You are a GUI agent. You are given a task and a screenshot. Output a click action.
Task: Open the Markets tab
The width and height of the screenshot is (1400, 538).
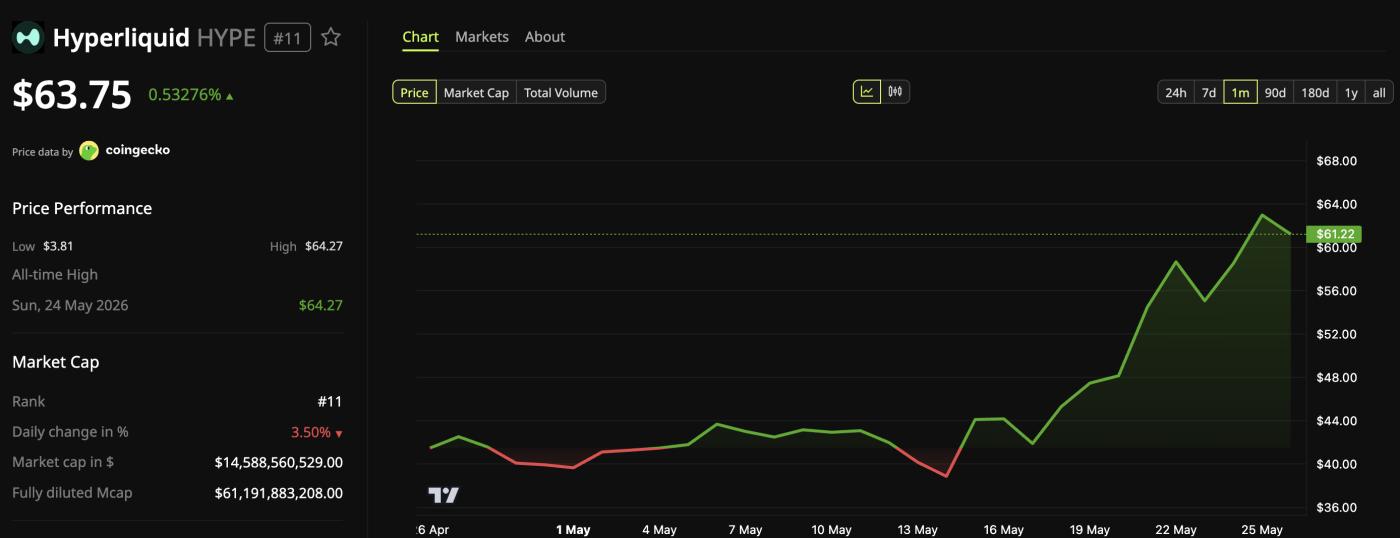[x=482, y=37]
